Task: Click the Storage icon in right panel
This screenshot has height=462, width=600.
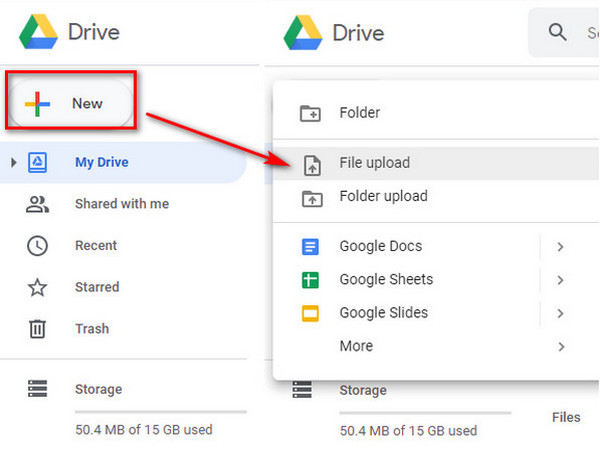Action: click(x=302, y=390)
